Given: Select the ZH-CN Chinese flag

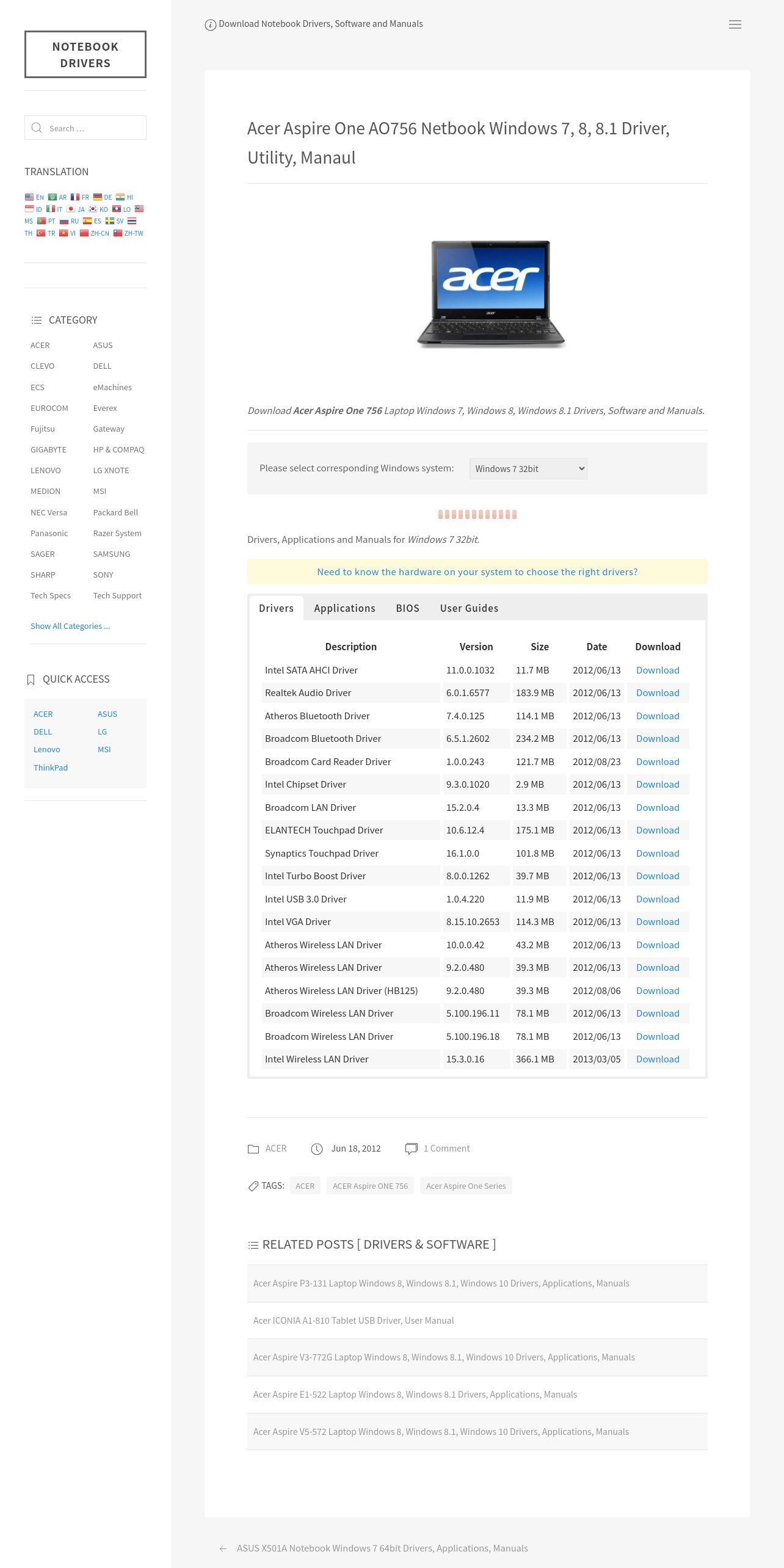Looking at the screenshot, I should pos(84,233).
